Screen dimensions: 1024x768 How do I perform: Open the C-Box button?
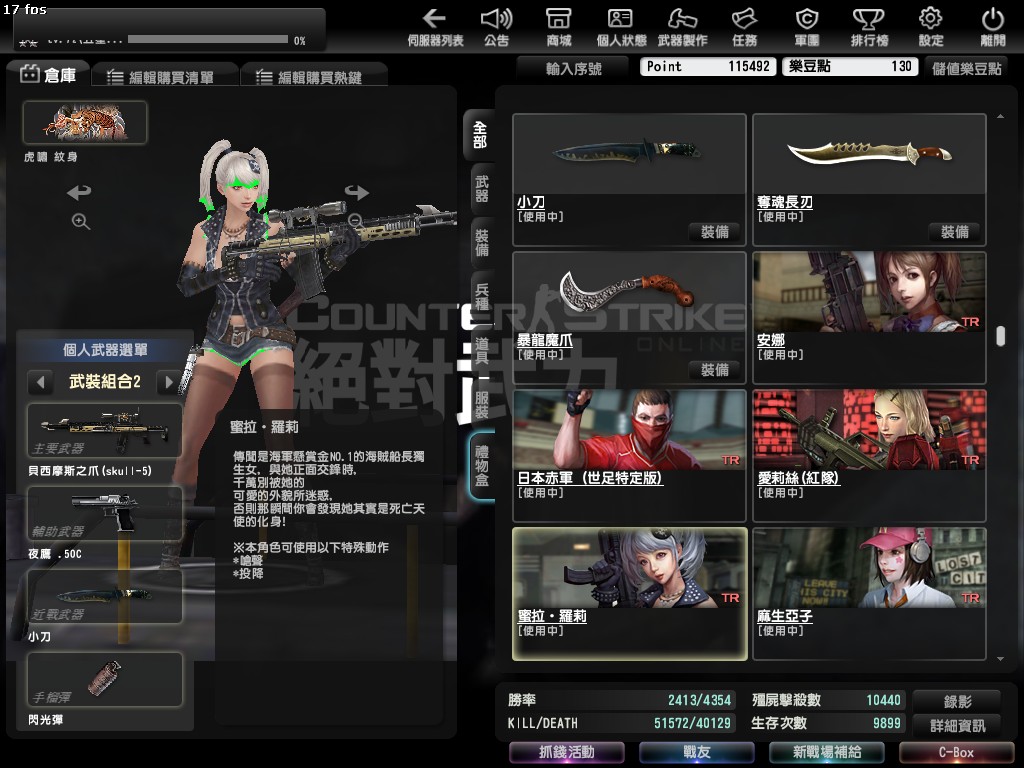pos(957,752)
